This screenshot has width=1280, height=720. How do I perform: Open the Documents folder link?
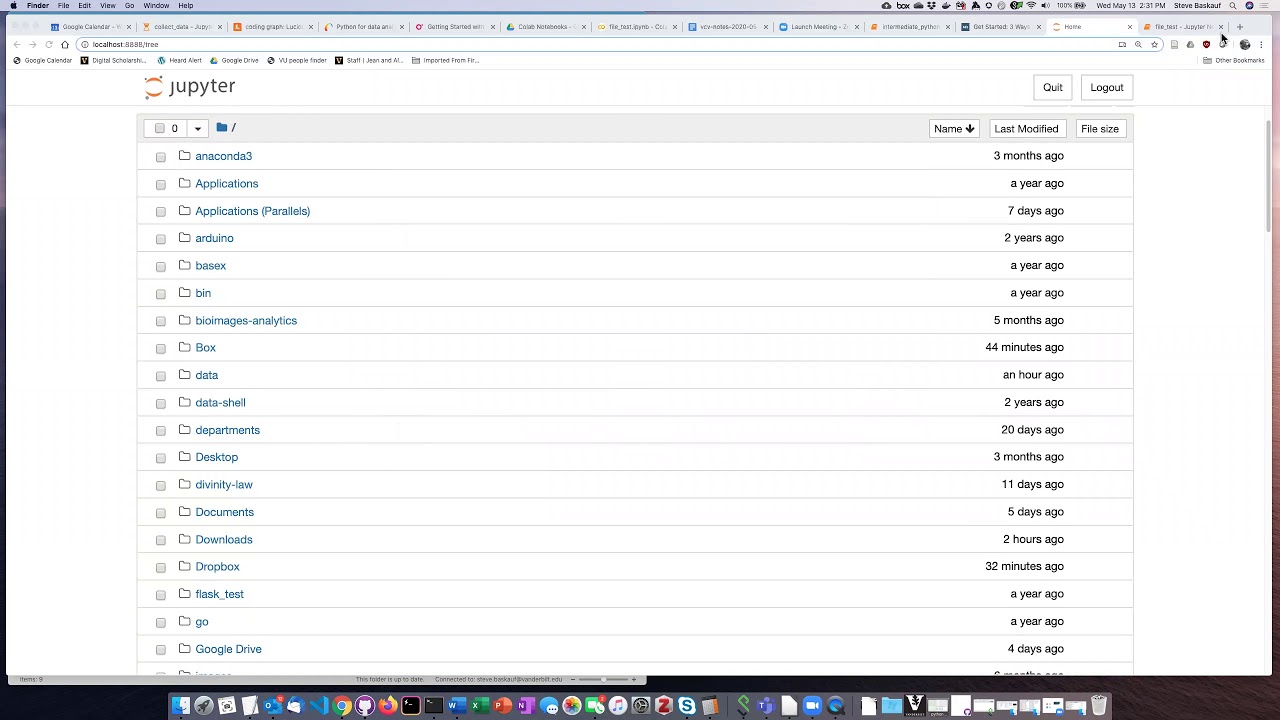pyautogui.click(x=224, y=512)
